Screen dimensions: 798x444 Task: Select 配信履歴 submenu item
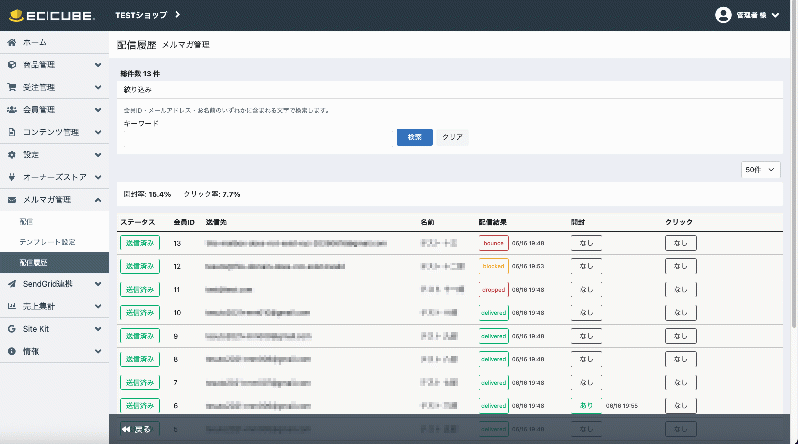coord(54,262)
